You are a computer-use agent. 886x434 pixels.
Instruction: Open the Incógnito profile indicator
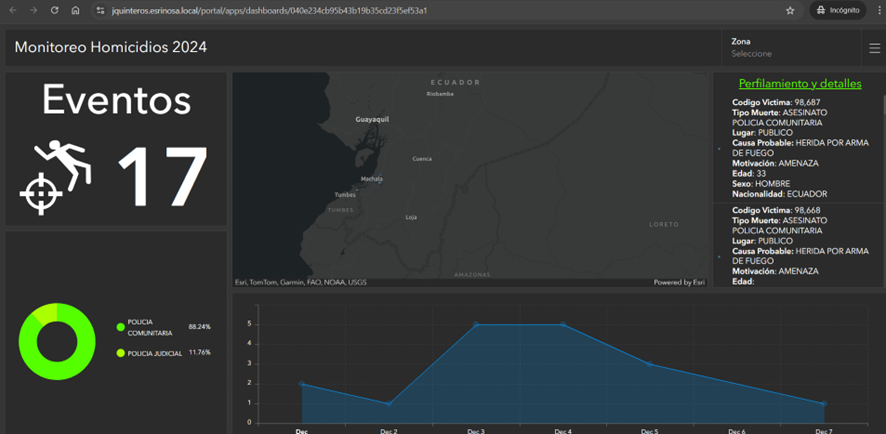click(x=837, y=10)
